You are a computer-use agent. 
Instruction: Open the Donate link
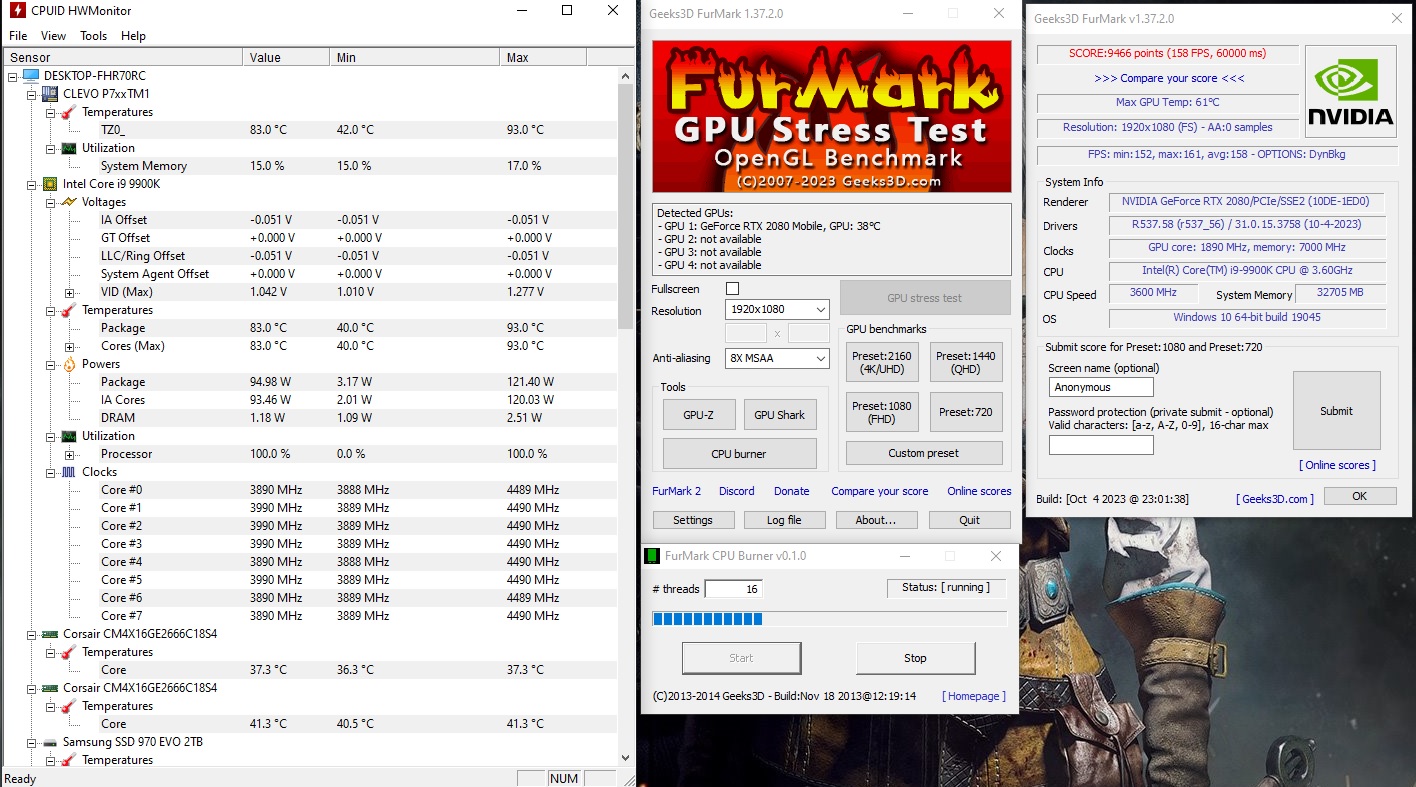[792, 491]
